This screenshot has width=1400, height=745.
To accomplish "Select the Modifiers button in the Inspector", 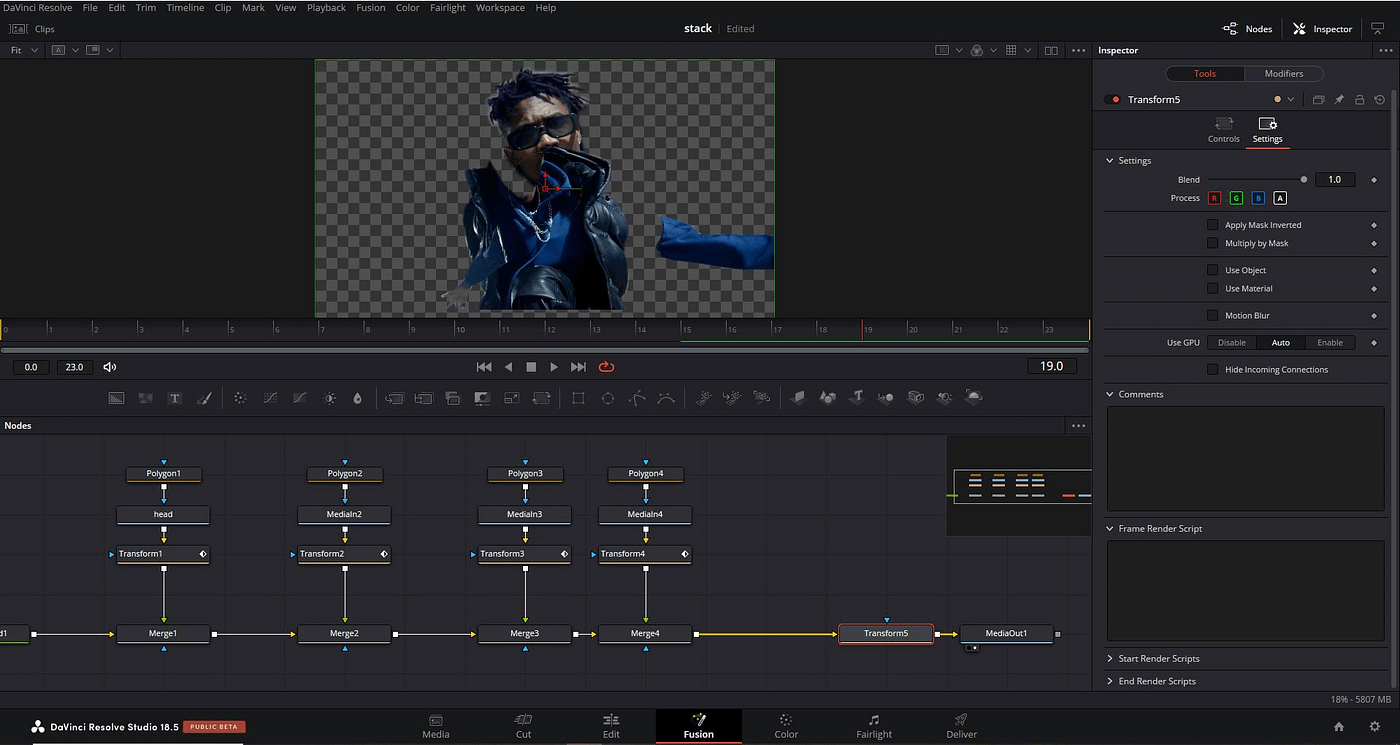I will pyautogui.click(x=1283, y=74).
